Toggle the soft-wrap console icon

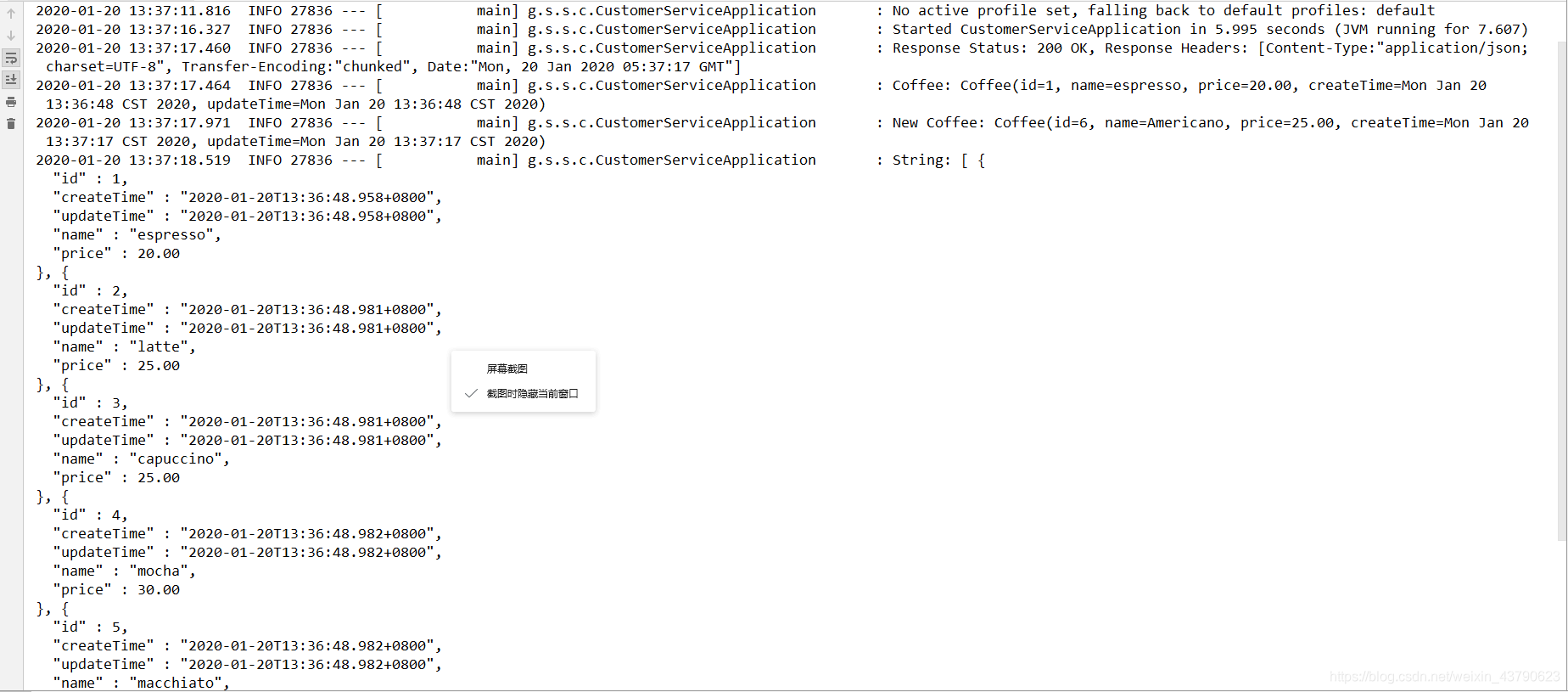click(11, 58)
